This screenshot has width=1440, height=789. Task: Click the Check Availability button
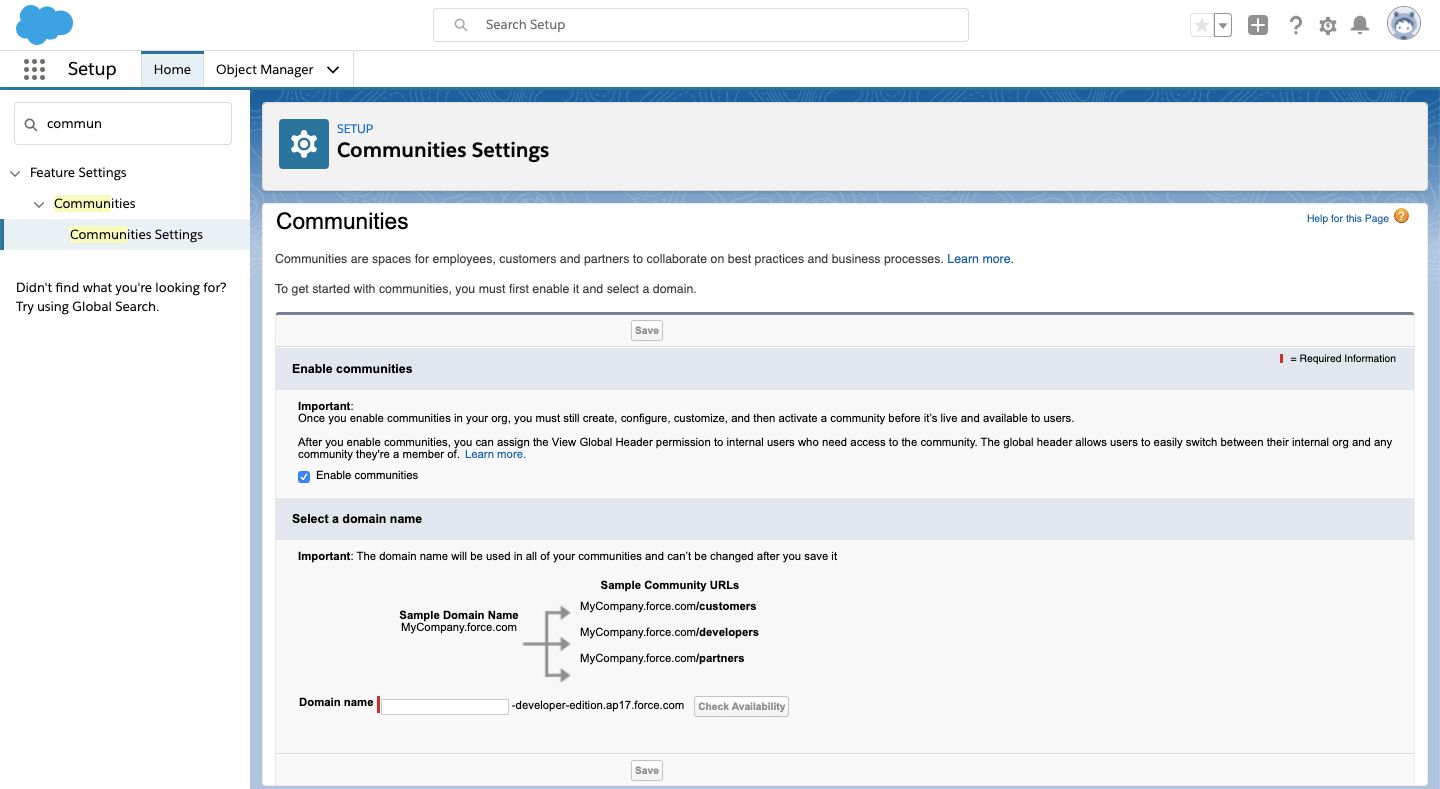[741, 707]
